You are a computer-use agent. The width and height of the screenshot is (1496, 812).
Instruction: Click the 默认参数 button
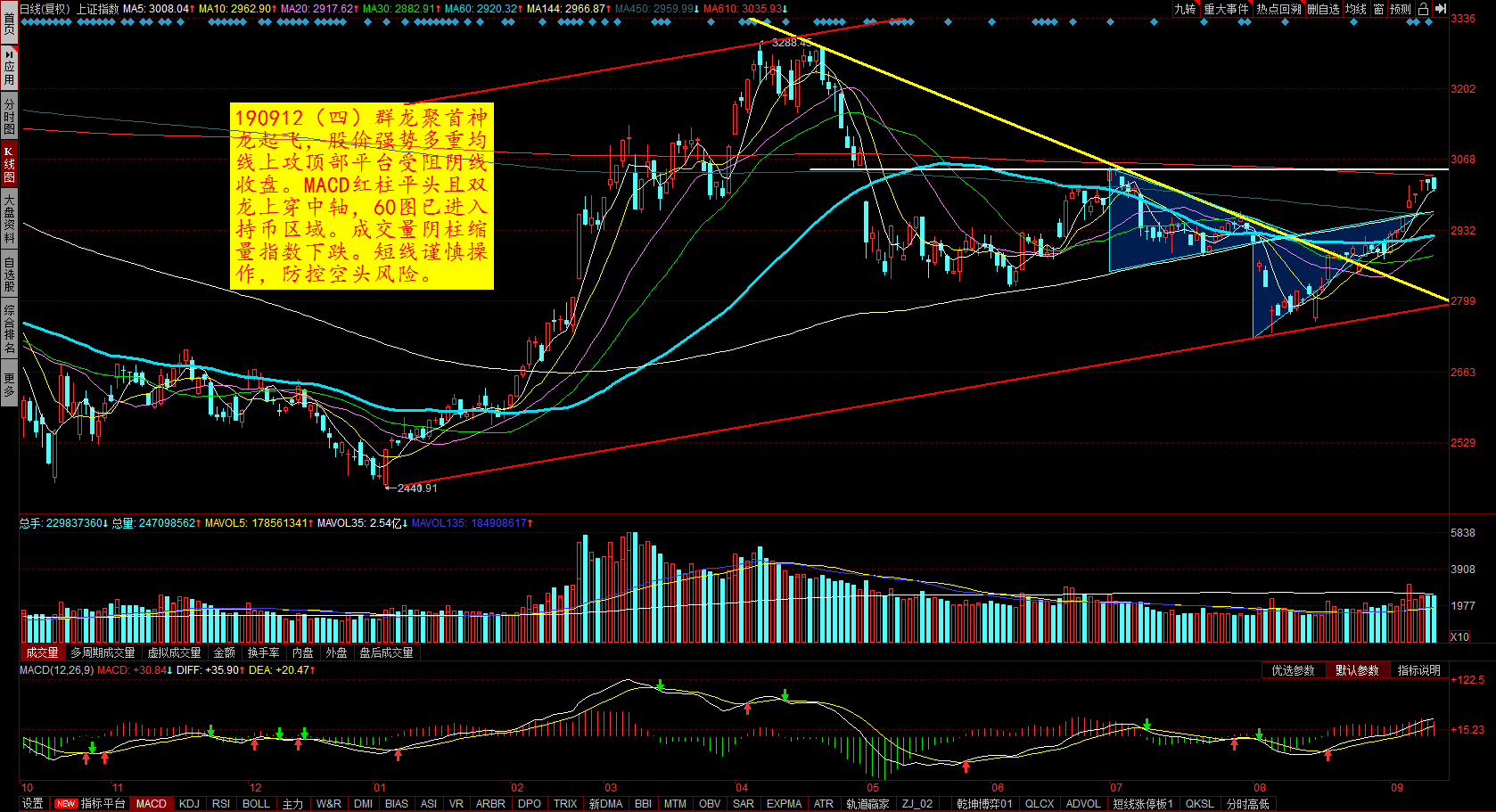click(1357, 670)
